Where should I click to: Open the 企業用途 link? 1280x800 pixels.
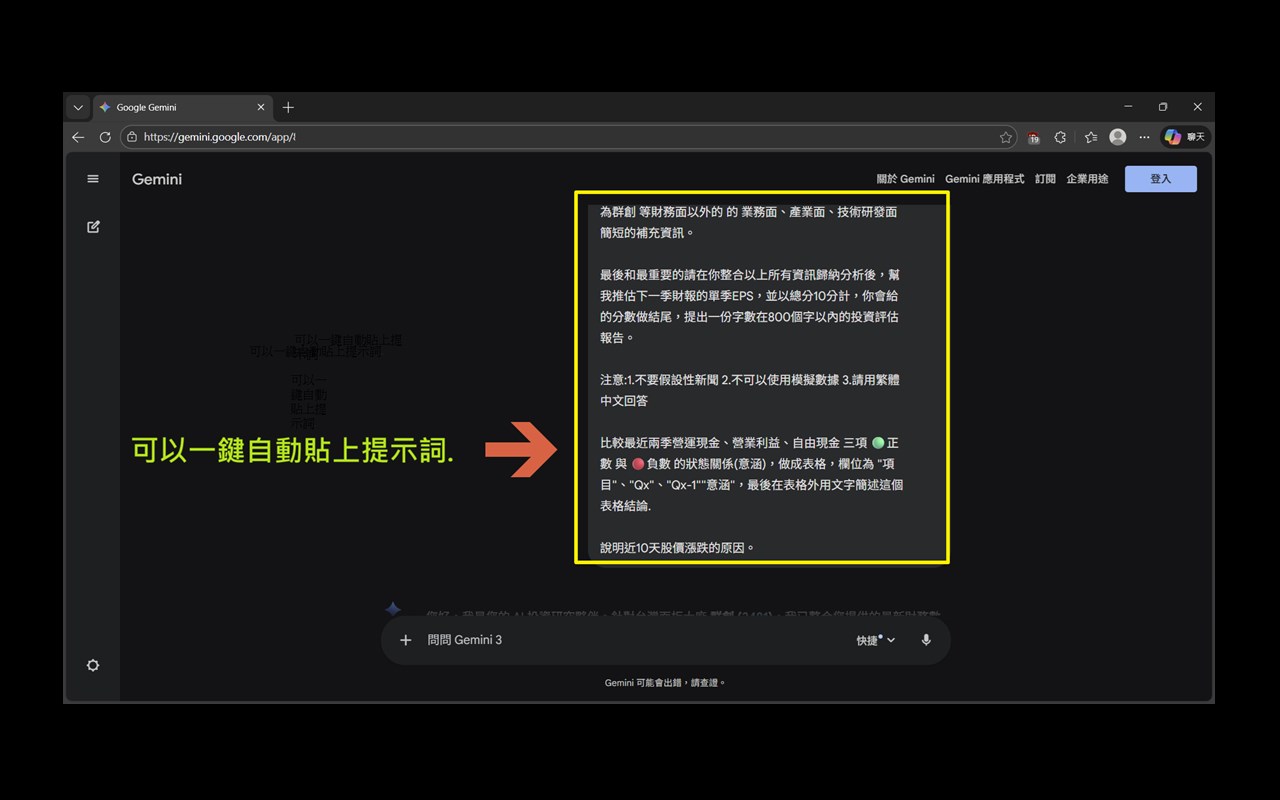tap(1087, 179)
